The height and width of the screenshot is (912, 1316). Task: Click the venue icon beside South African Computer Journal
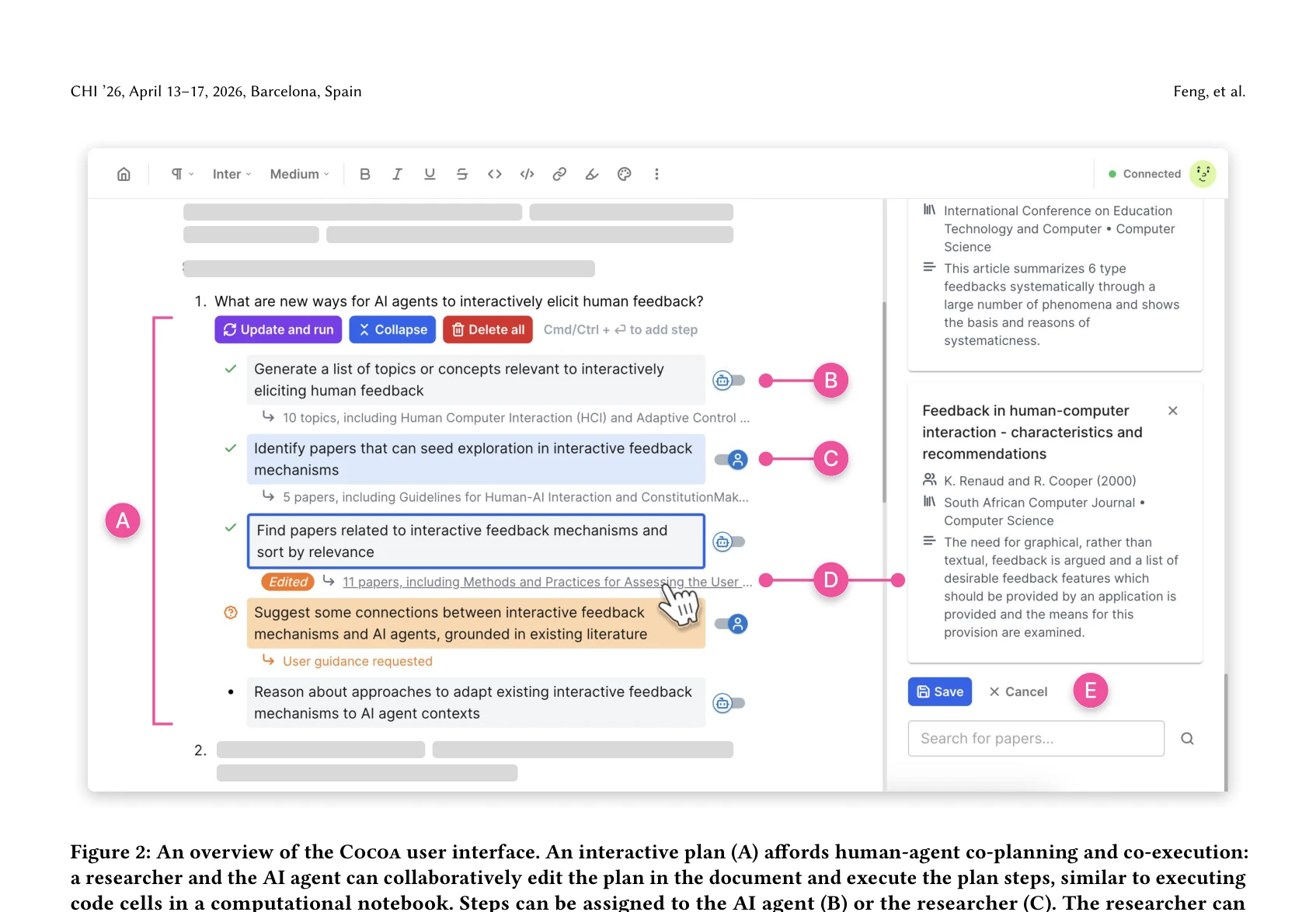pos(929,502)
